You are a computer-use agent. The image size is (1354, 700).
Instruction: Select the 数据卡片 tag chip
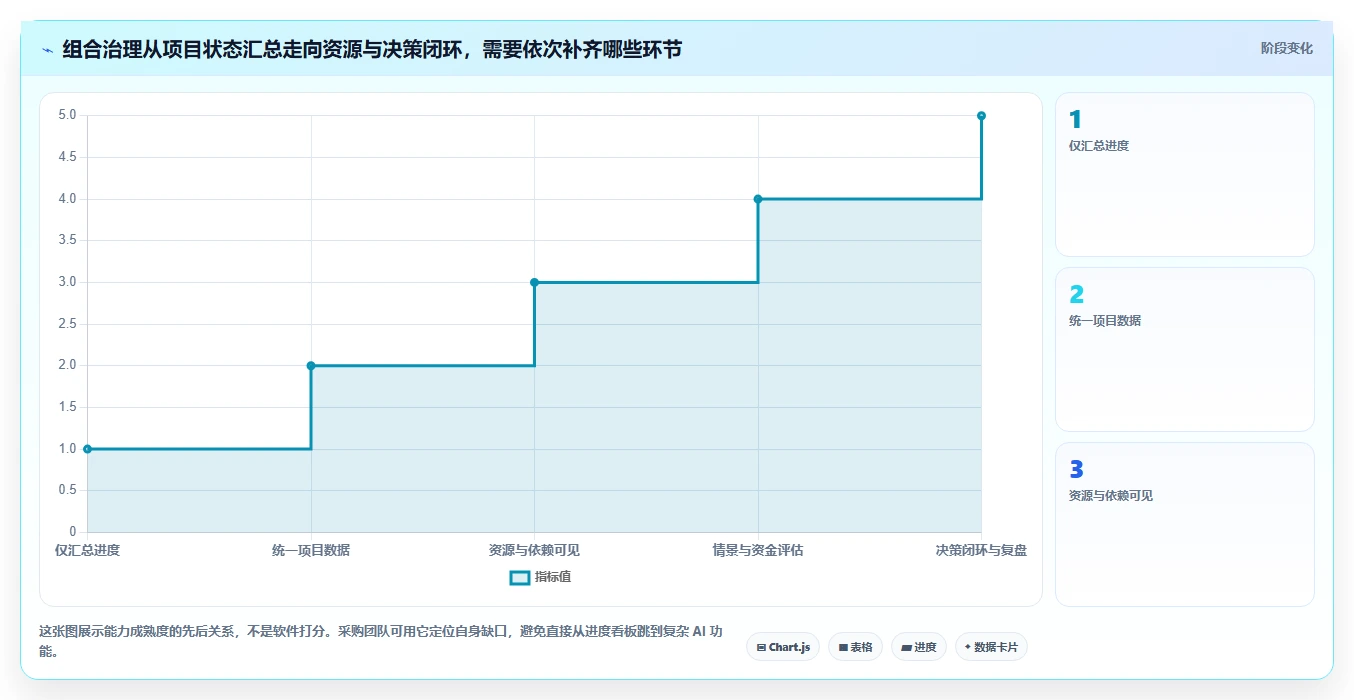coord(991,647)
